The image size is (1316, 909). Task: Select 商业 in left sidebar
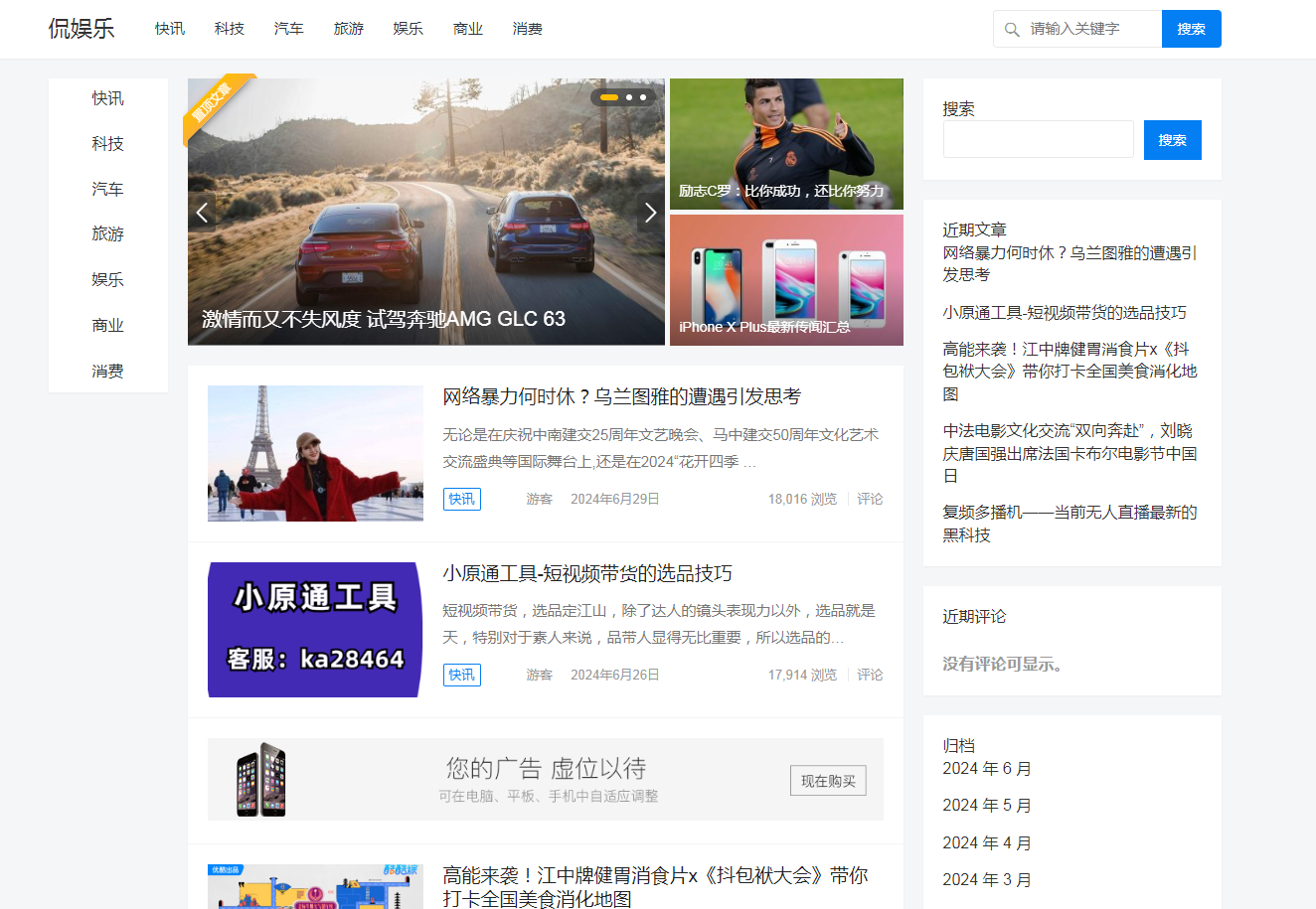[x=108, y=326]
